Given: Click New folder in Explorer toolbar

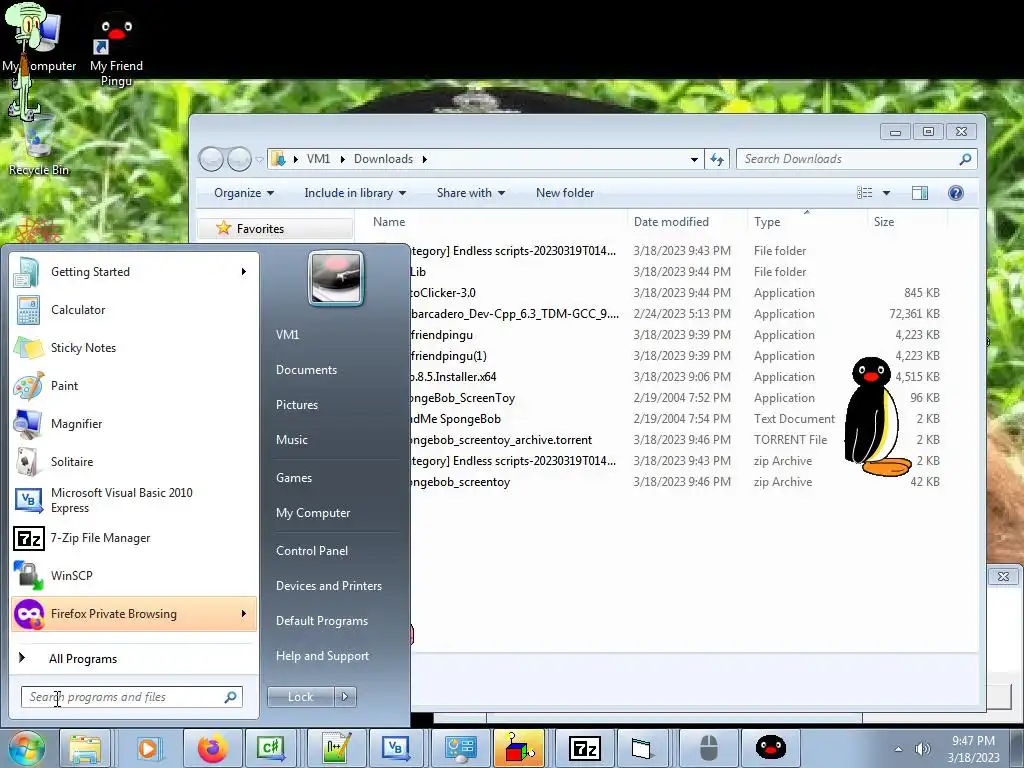Looking at the screenshot, I should pyautogui.click(x=565, y=193).
